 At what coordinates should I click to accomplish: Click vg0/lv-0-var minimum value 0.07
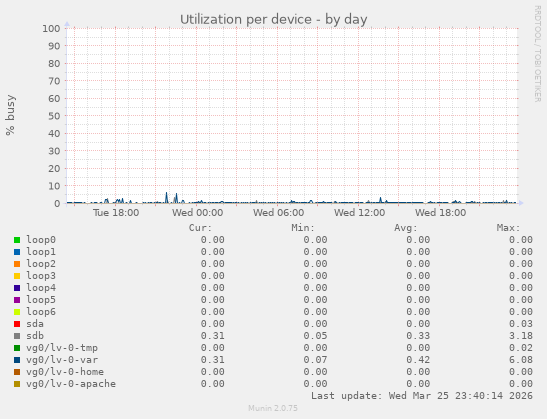[x=315, y=360]
